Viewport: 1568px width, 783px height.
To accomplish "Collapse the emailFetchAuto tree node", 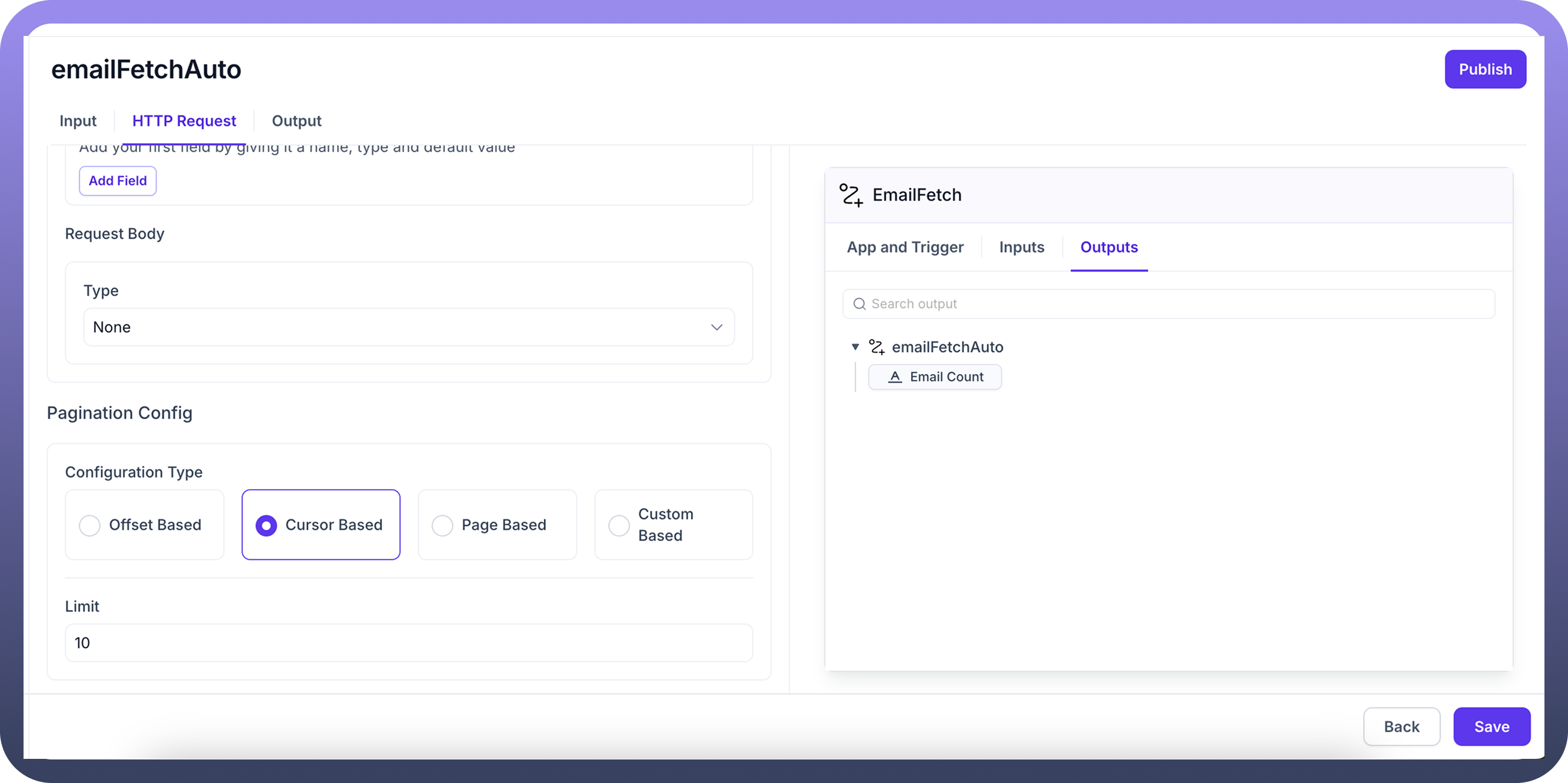I will pos(855,347).
